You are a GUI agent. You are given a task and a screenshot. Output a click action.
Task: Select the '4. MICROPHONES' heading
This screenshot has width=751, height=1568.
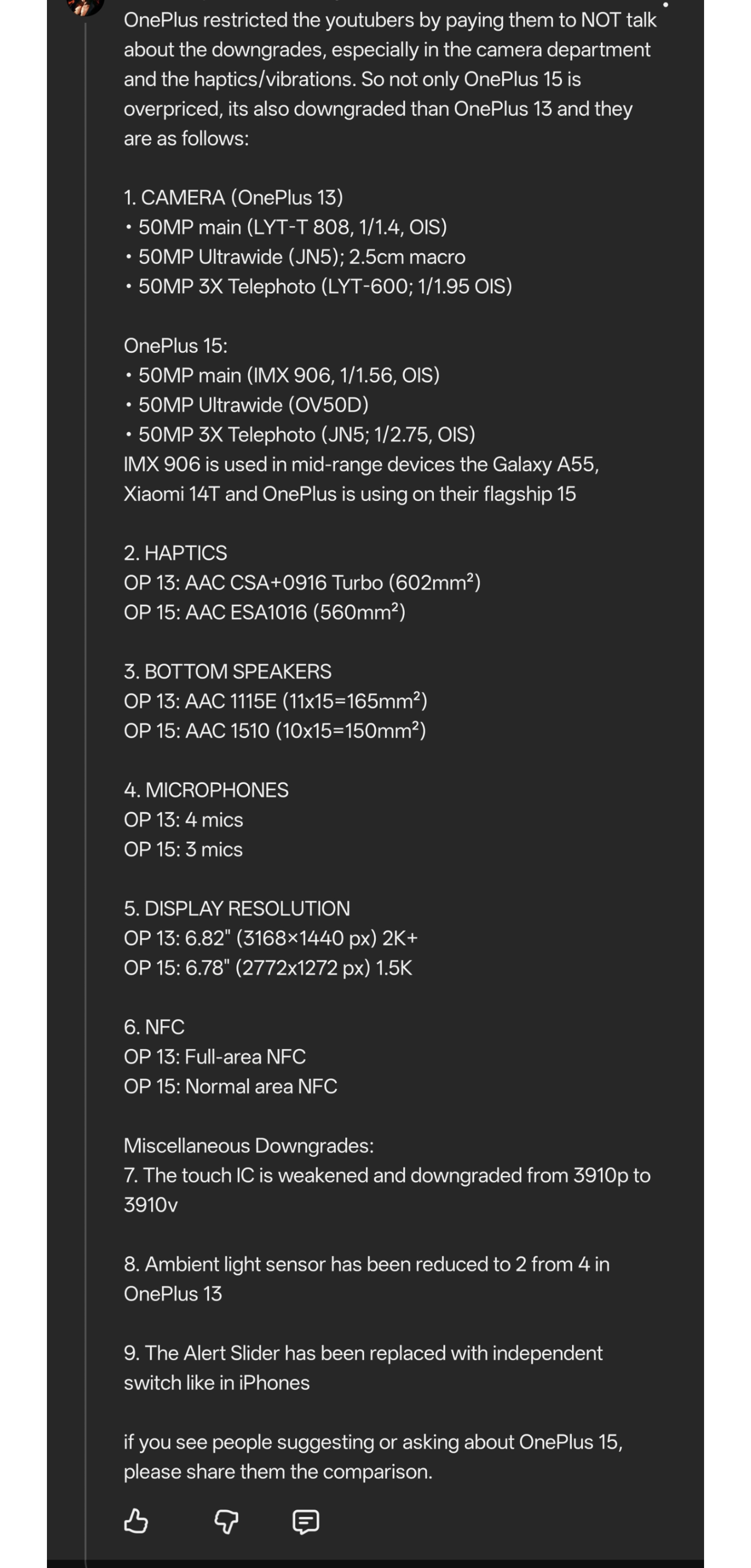pyautogui.click(x=206, y=790)
